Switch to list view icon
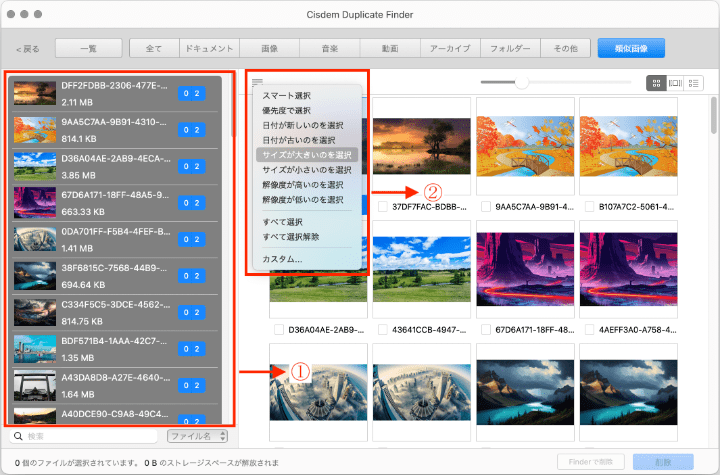Viewport: 720px width, 475px height. pos(693,83)
